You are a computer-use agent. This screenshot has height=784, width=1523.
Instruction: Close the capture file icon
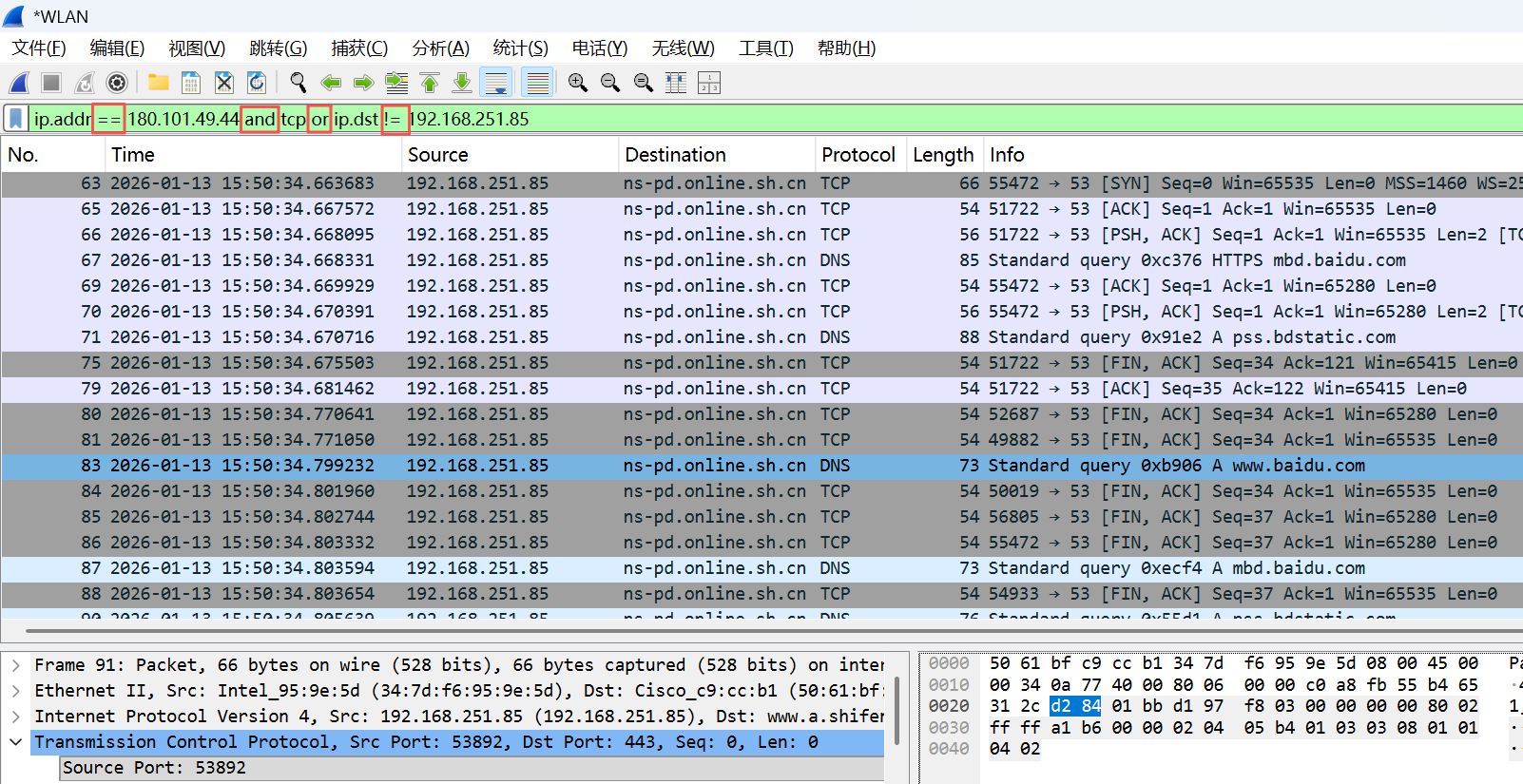(223, 83)
